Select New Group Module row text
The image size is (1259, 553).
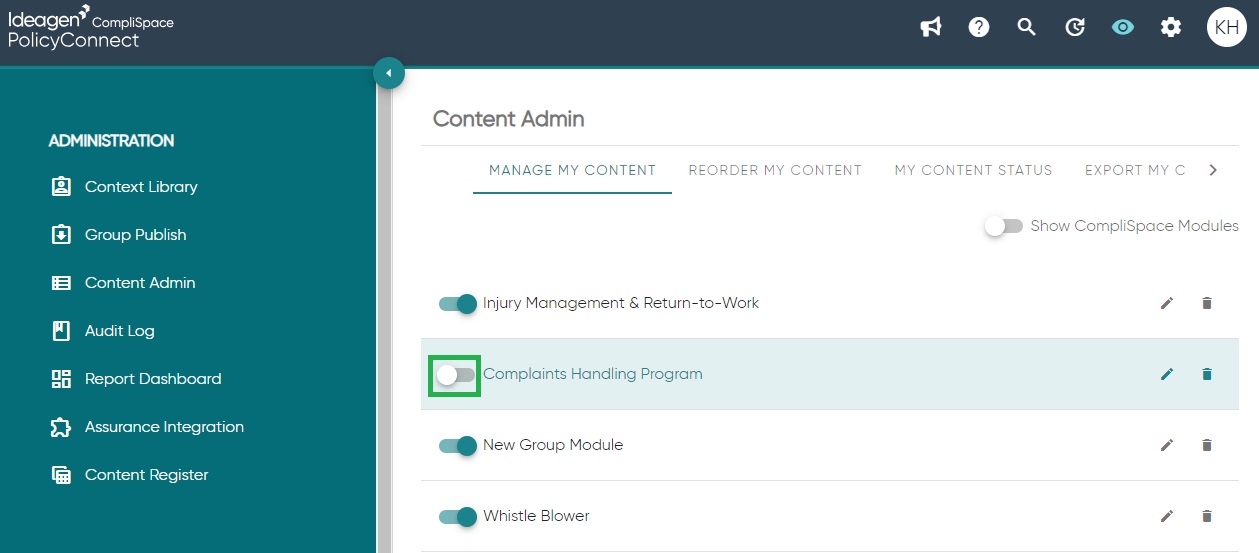tap(553, 445)
